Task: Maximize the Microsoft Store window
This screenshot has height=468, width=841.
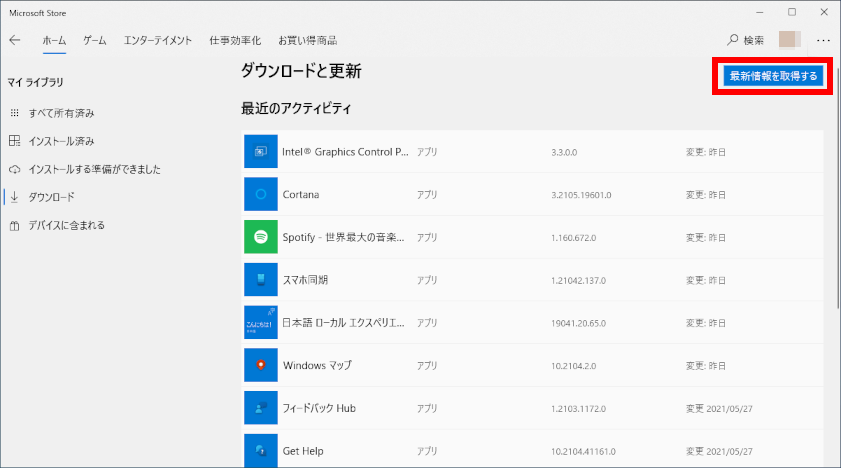Action: [792, 12]
